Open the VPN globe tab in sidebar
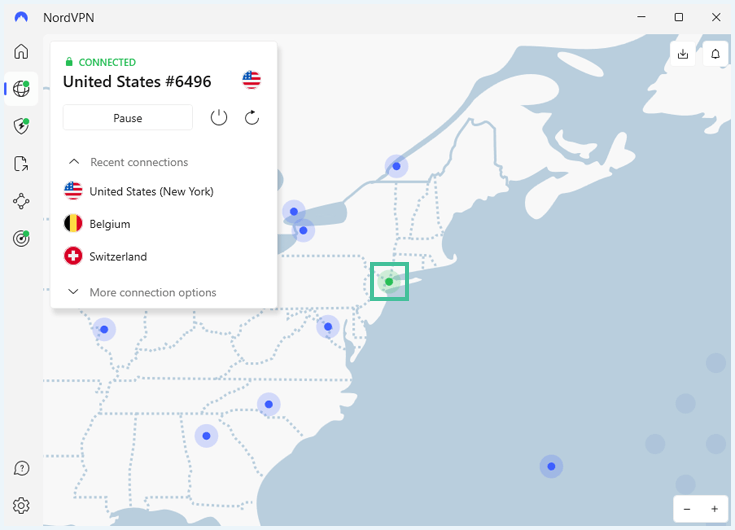735x530 pixels. point(21,89)
